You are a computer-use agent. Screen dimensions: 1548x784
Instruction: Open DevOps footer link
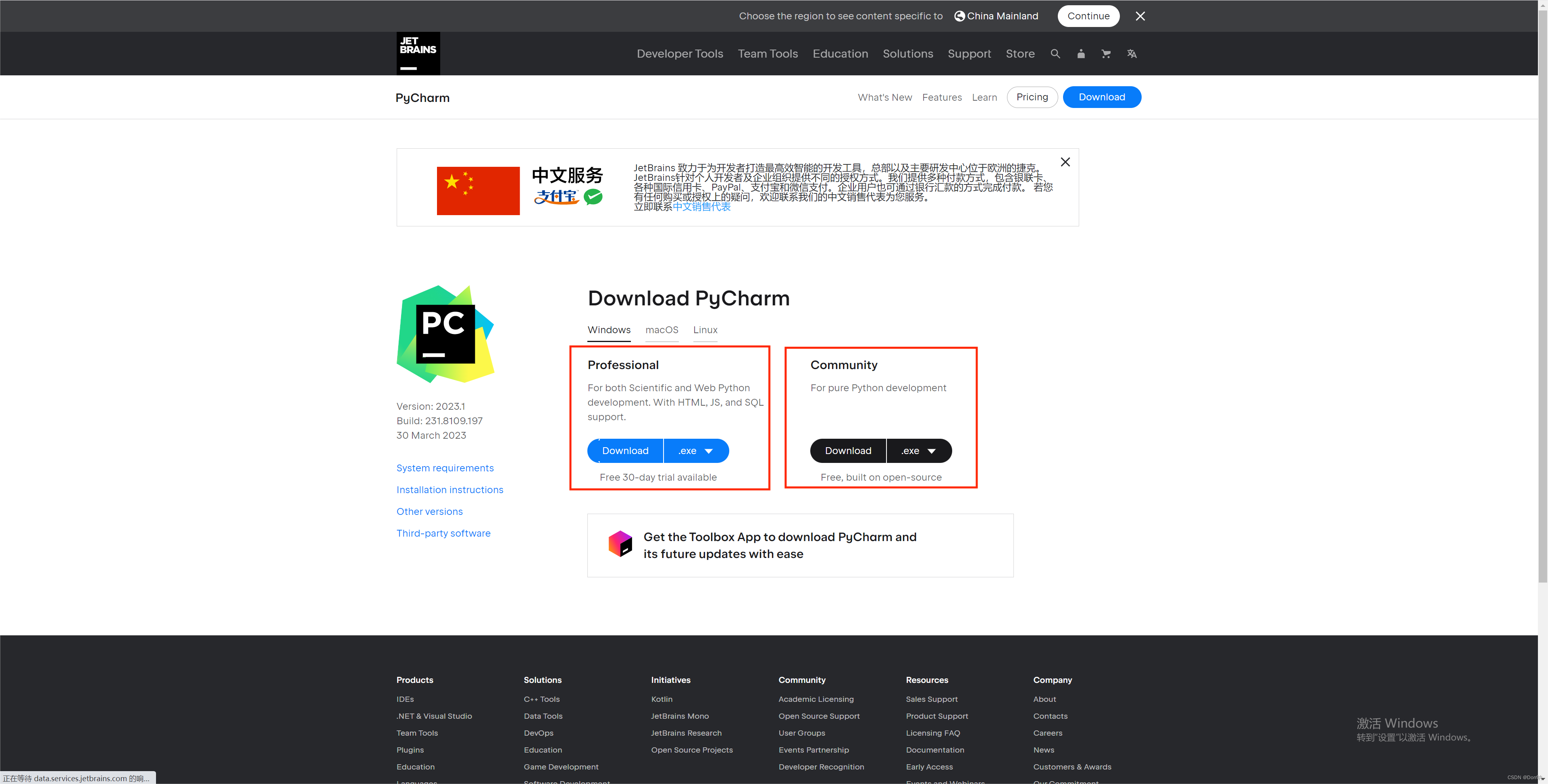click(x=539, y=733)
